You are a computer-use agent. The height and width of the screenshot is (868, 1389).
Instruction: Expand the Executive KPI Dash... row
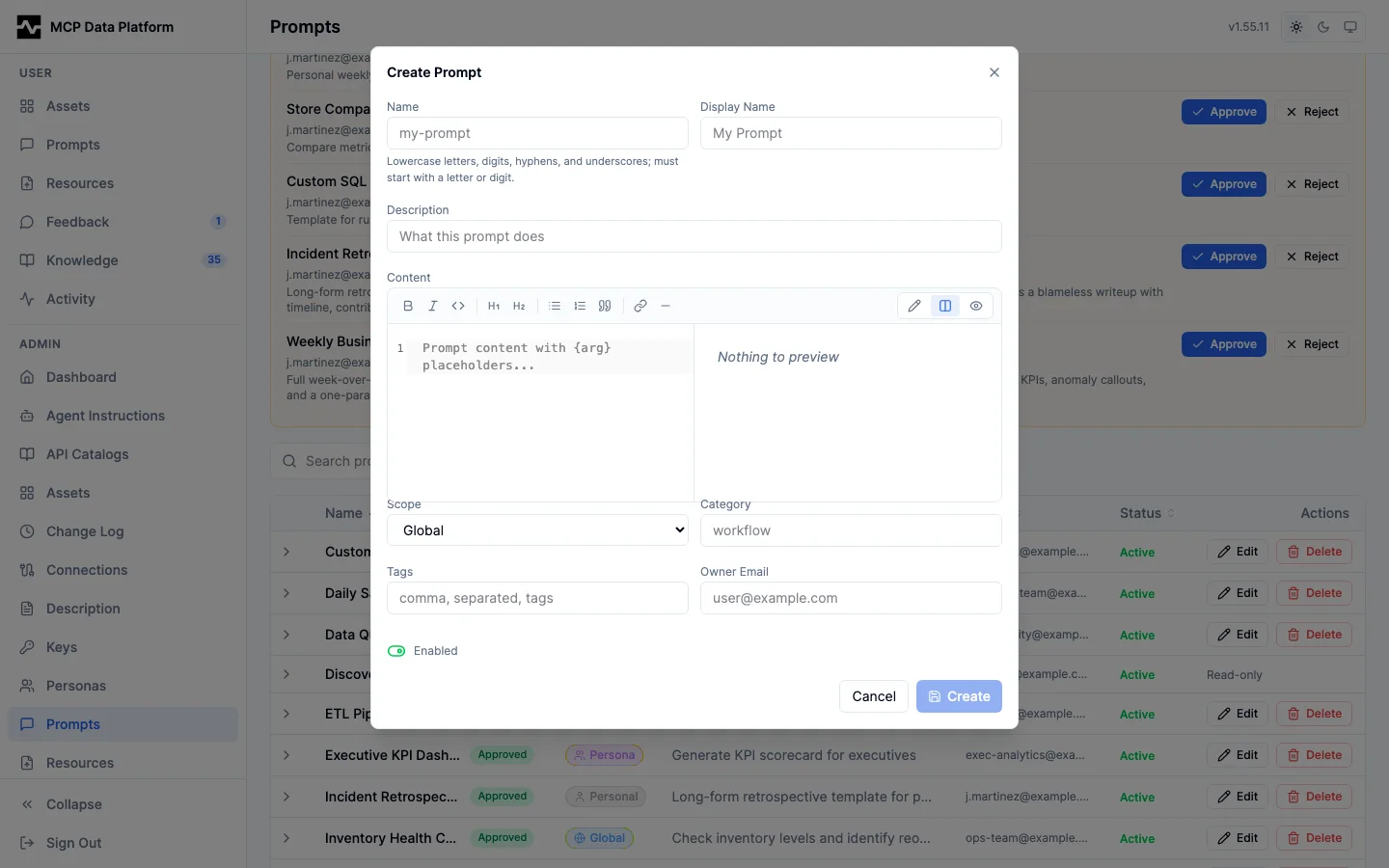(286, 755)
